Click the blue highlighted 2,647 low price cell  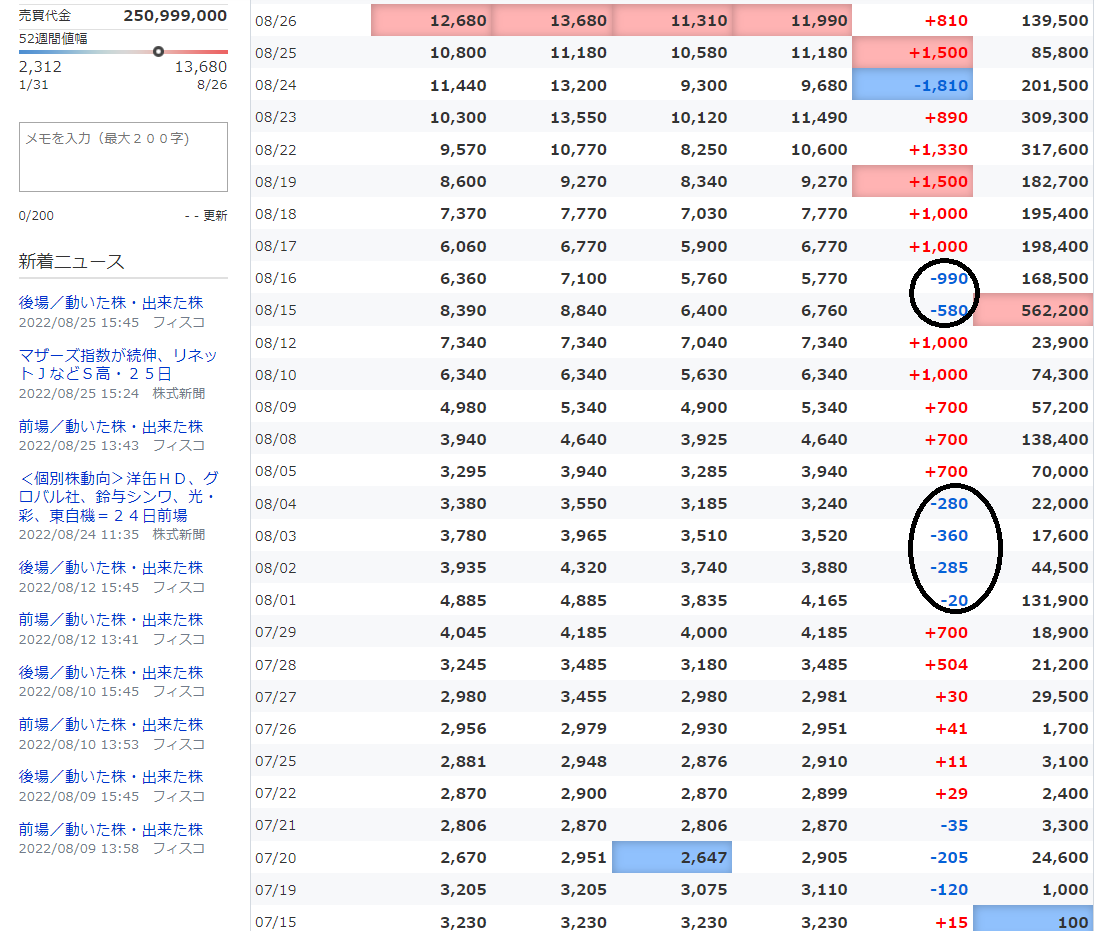672,857
